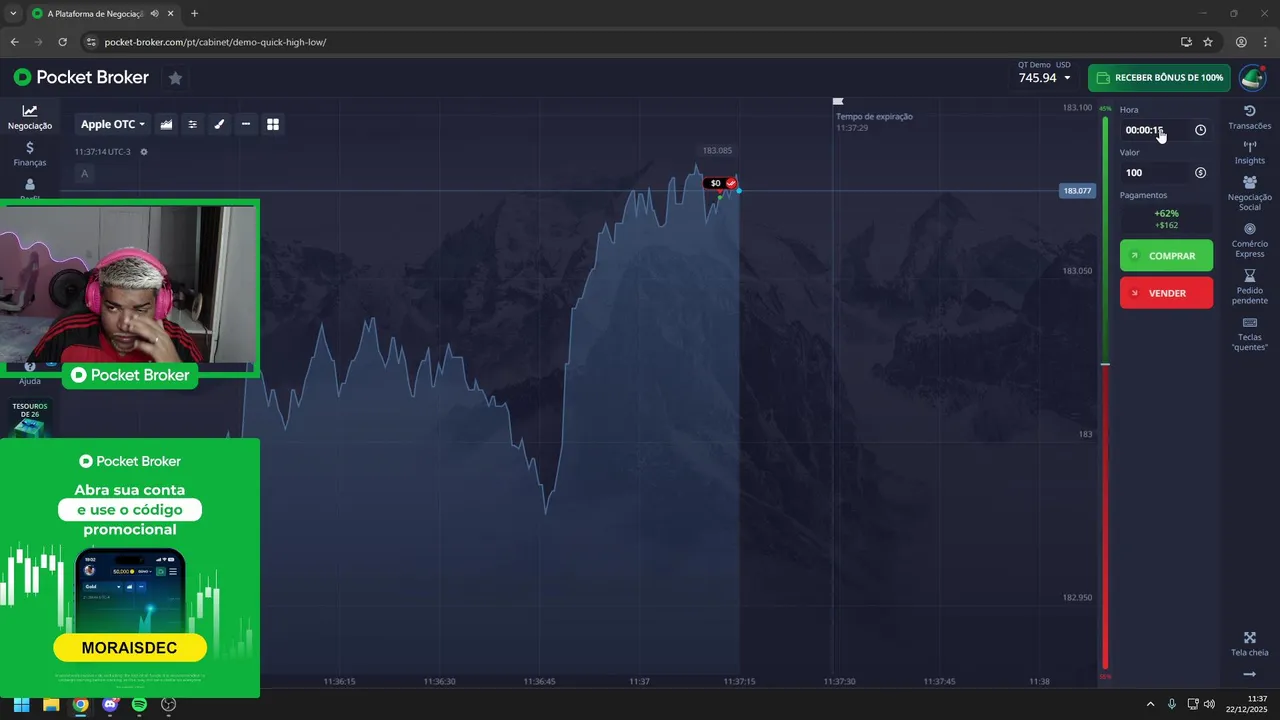Viewport: 1280px width, 720px height.
Task: Click RECEBER BÔNUS DE 100% button
Action: (1159, 78)
